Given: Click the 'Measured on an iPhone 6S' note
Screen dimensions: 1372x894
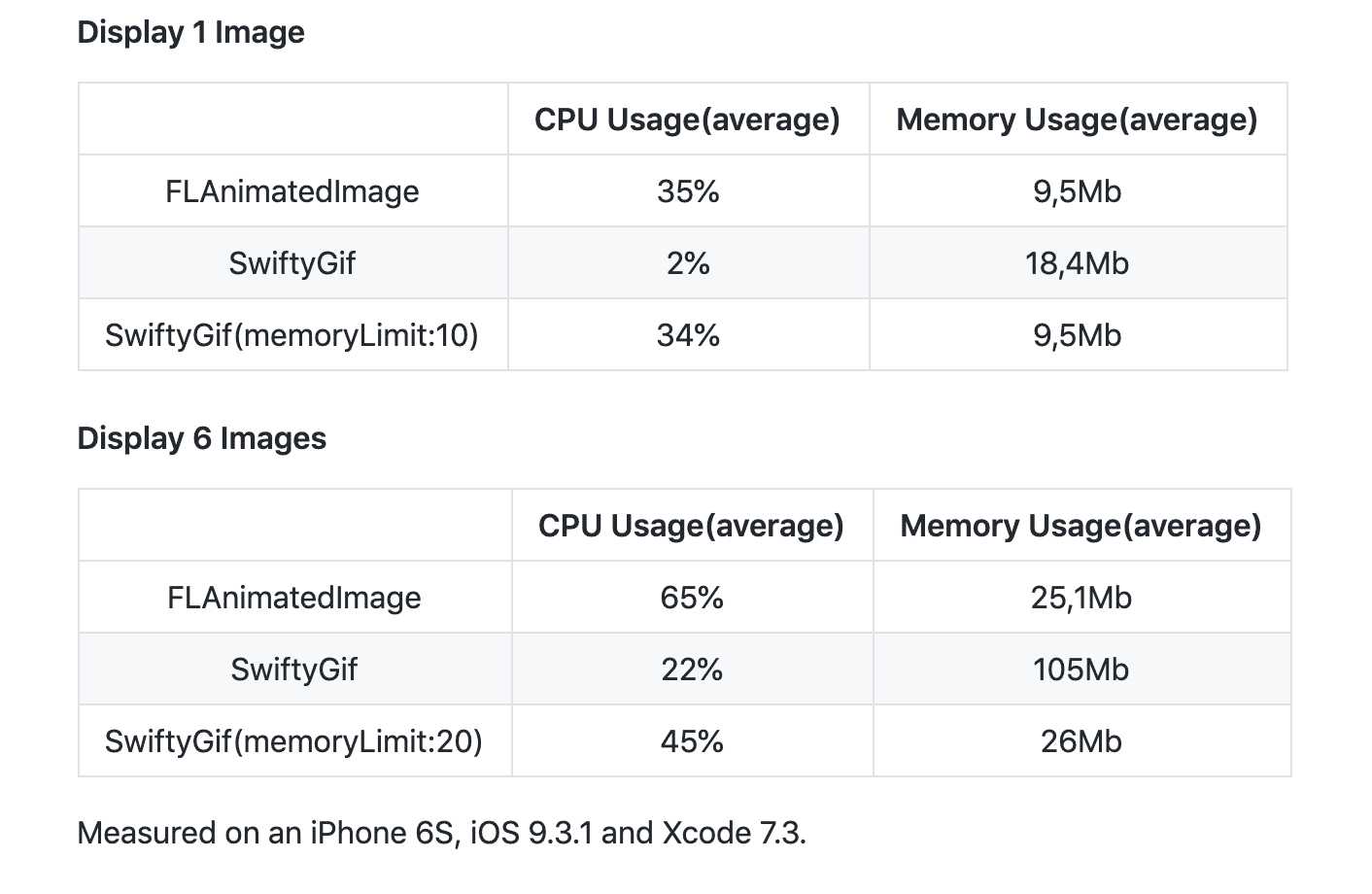Looking at the screenshot, I should [442, 833].
